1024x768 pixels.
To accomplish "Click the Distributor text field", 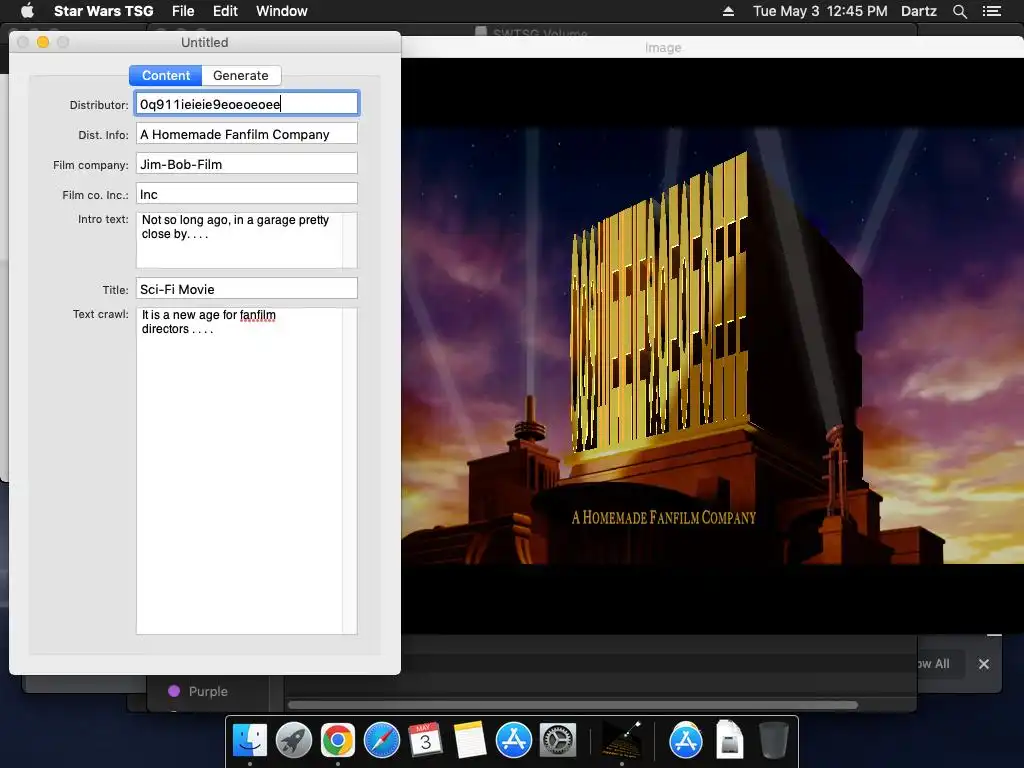I will pos(247,104).
